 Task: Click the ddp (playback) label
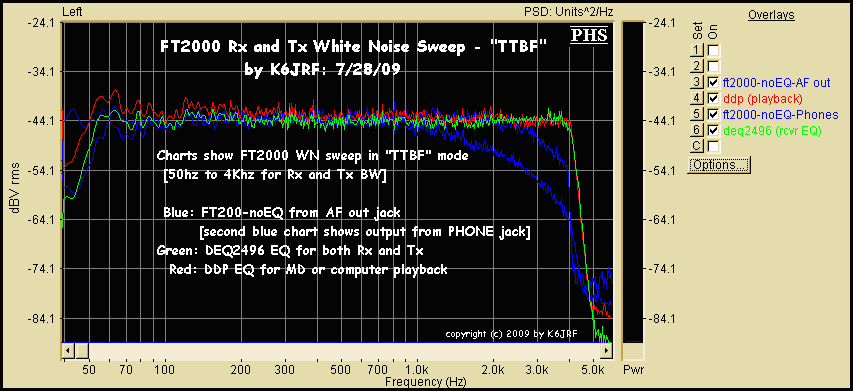[763, 98]
